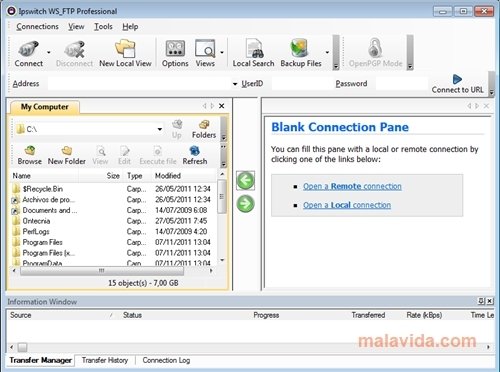500x372 pixels.
Task: Click the Progress column header
Action: 266,315
